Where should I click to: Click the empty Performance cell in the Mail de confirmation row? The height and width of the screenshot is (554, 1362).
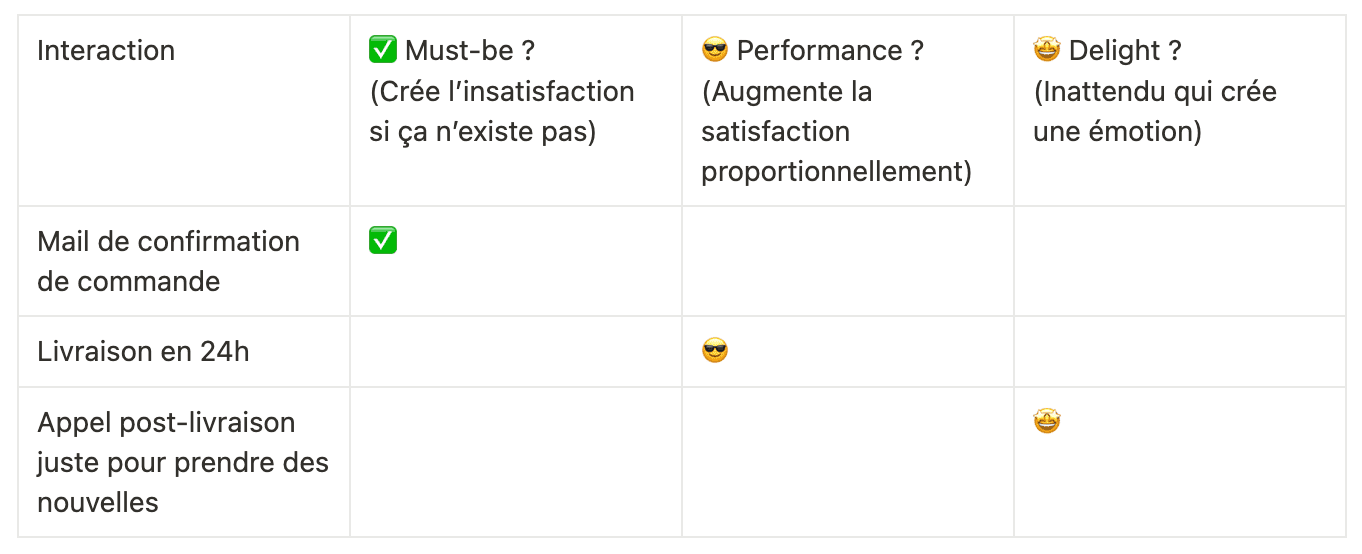click(x=847, y=261)
